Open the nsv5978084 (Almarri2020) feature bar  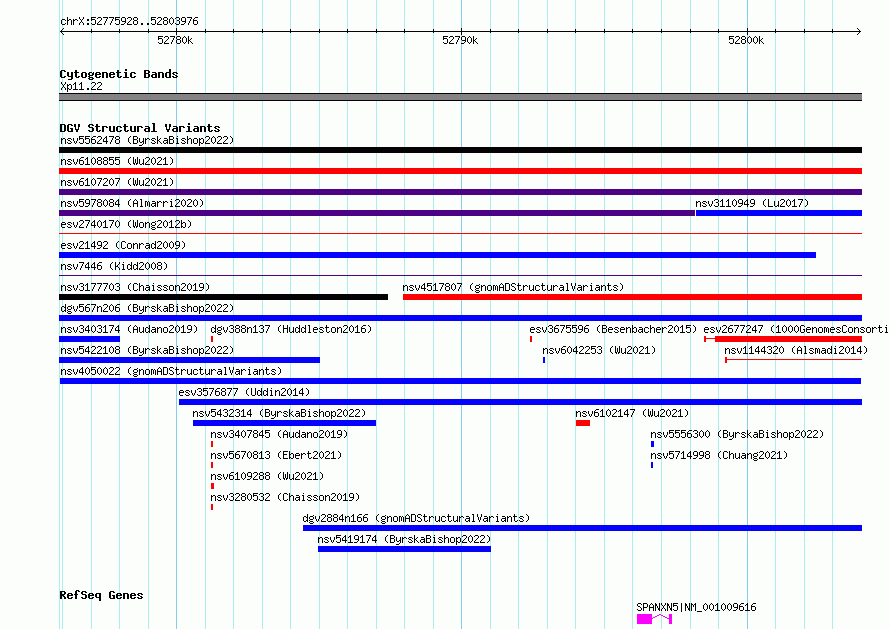pyautogui.click(x=377, y=213)
